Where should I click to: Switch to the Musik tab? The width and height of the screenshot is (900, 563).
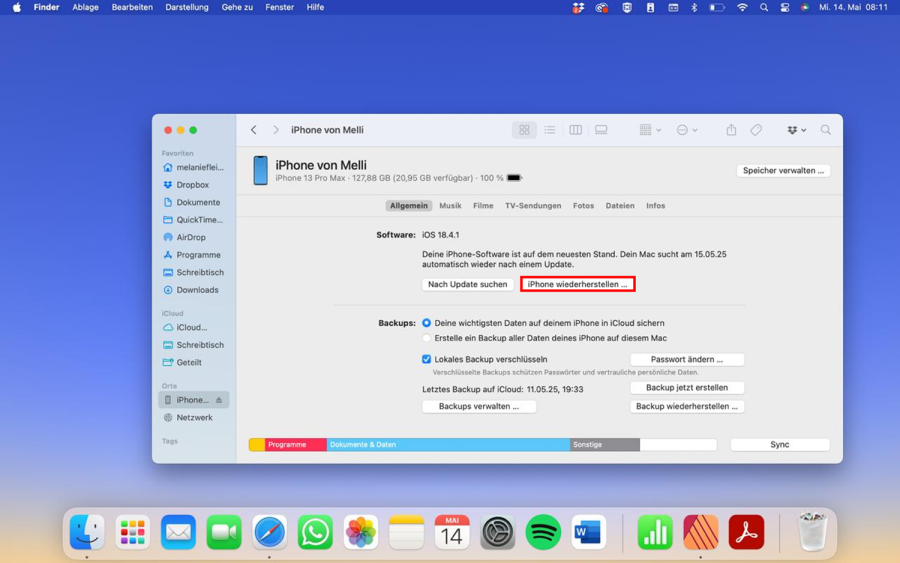(450, 205)
